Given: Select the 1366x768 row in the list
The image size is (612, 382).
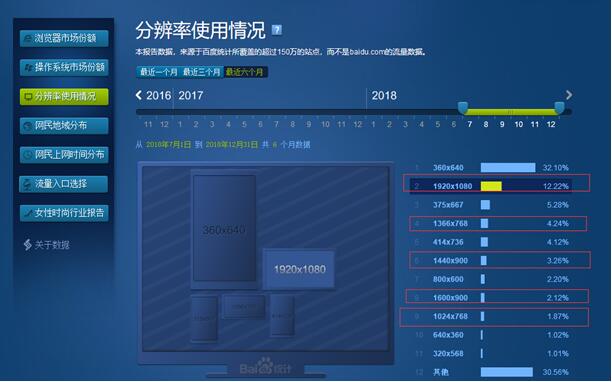Looking at the screenshot, I should pos(491,224).
